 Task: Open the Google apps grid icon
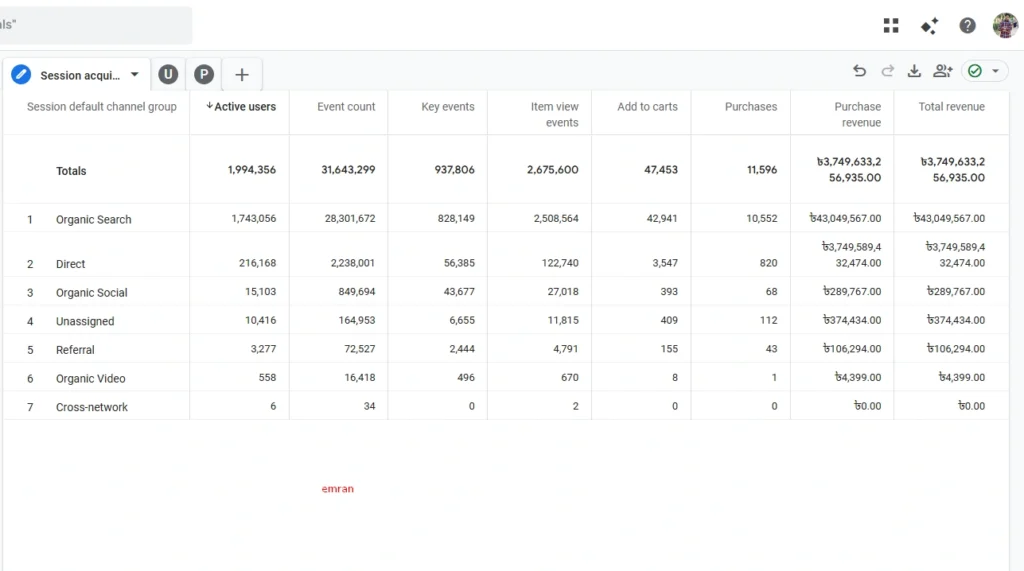[x=891, y=26]
